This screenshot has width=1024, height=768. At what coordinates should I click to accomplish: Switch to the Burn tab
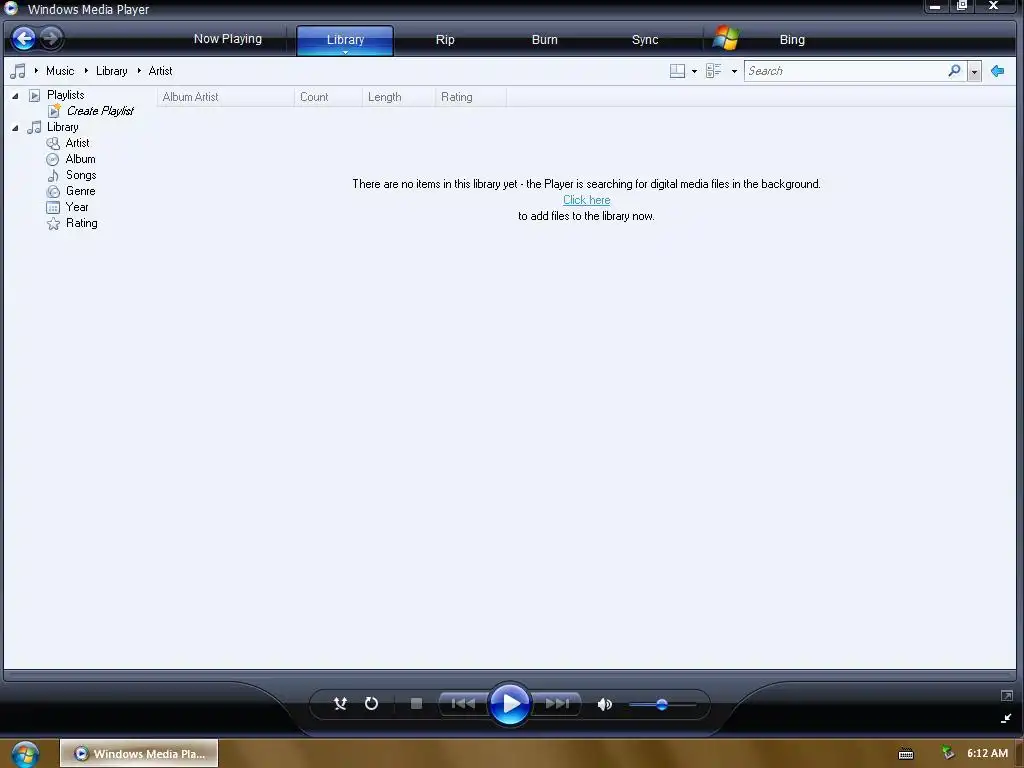(545, 39)
